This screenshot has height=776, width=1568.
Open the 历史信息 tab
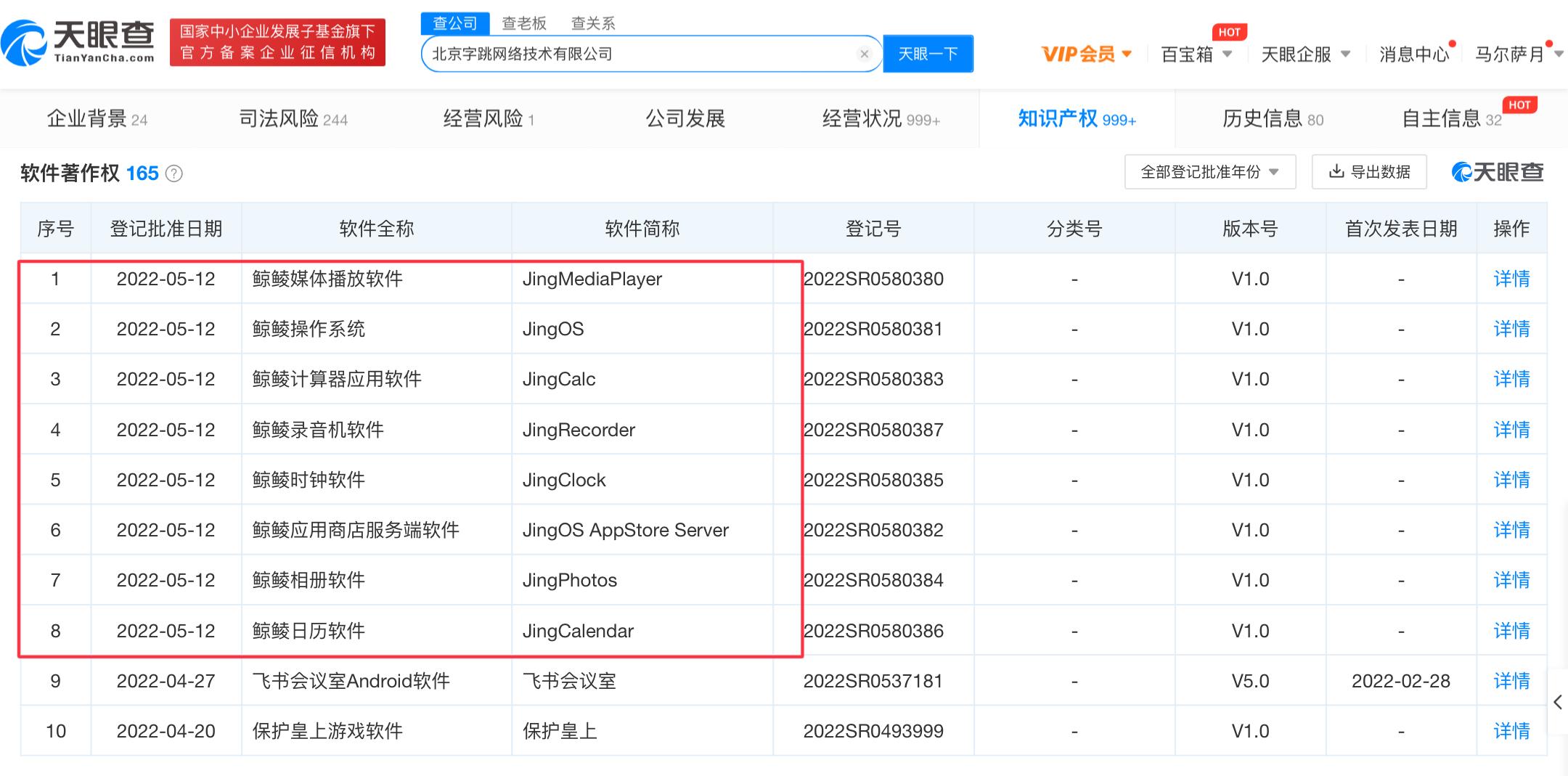[1273, 119]
